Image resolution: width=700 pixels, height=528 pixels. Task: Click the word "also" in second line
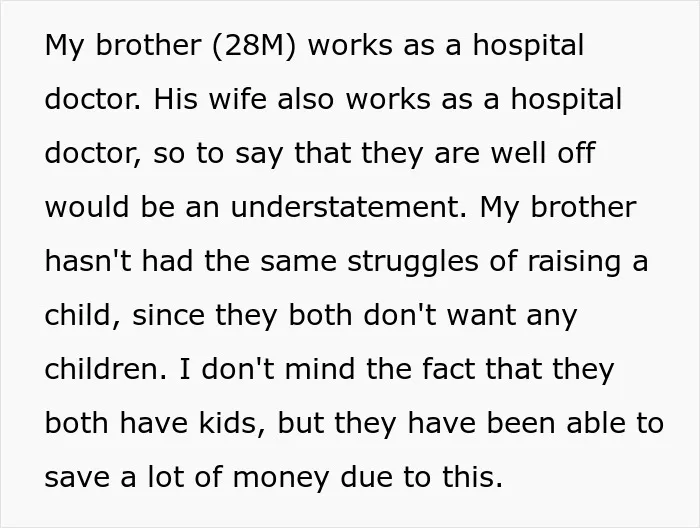coord(306,99)
